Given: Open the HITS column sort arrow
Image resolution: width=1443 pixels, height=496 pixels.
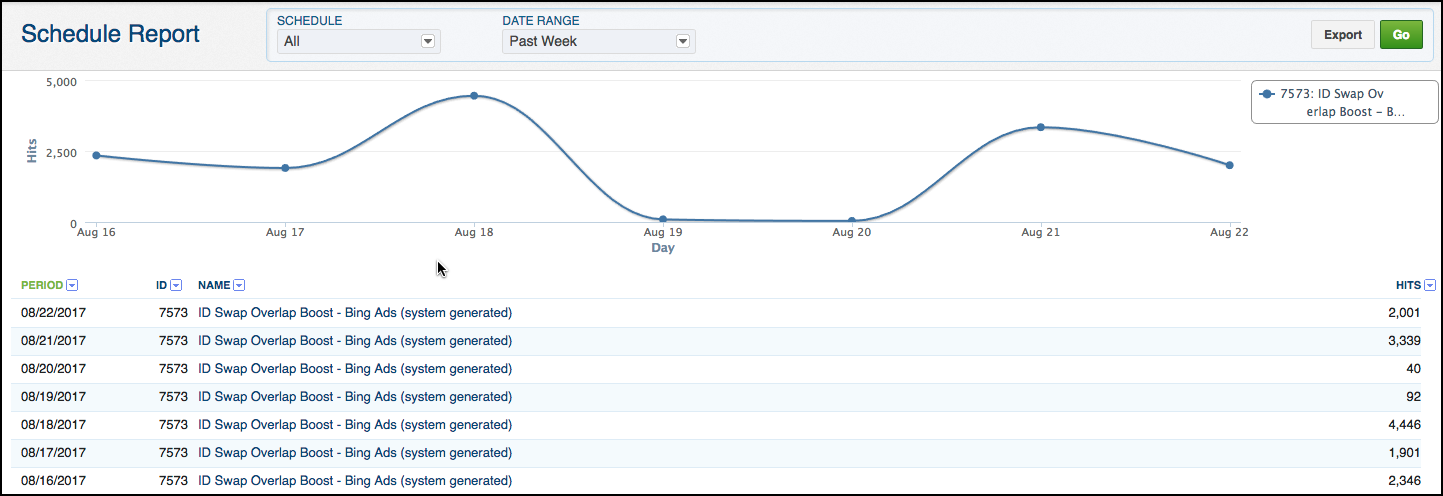Looking at the screenshot, I should click(x=1429, y=285).
